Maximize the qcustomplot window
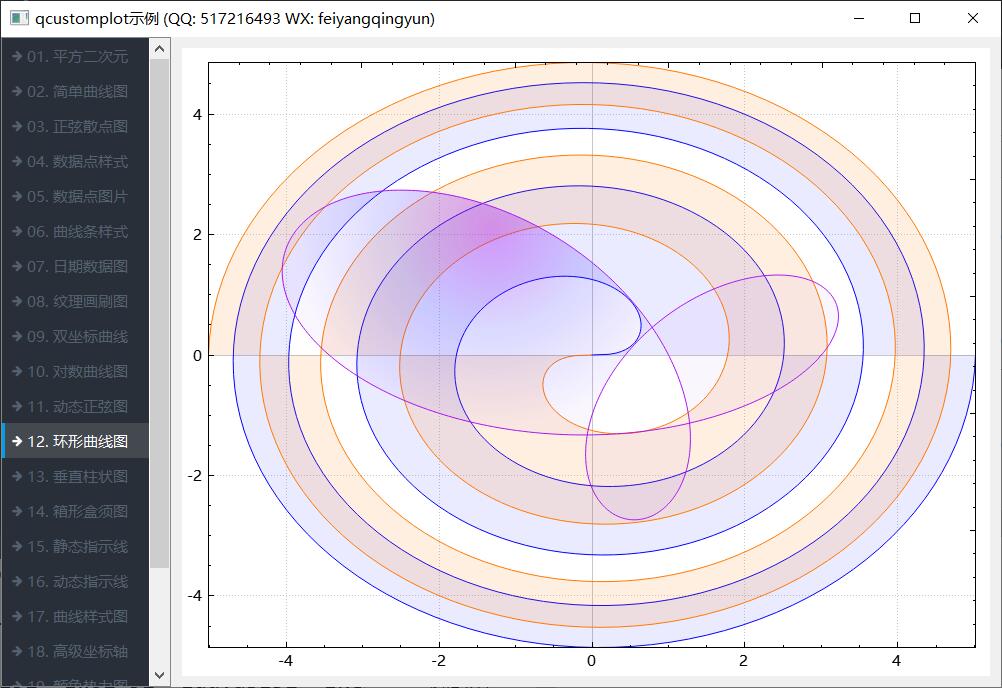 pyautogui.click(x=914, y=18)
